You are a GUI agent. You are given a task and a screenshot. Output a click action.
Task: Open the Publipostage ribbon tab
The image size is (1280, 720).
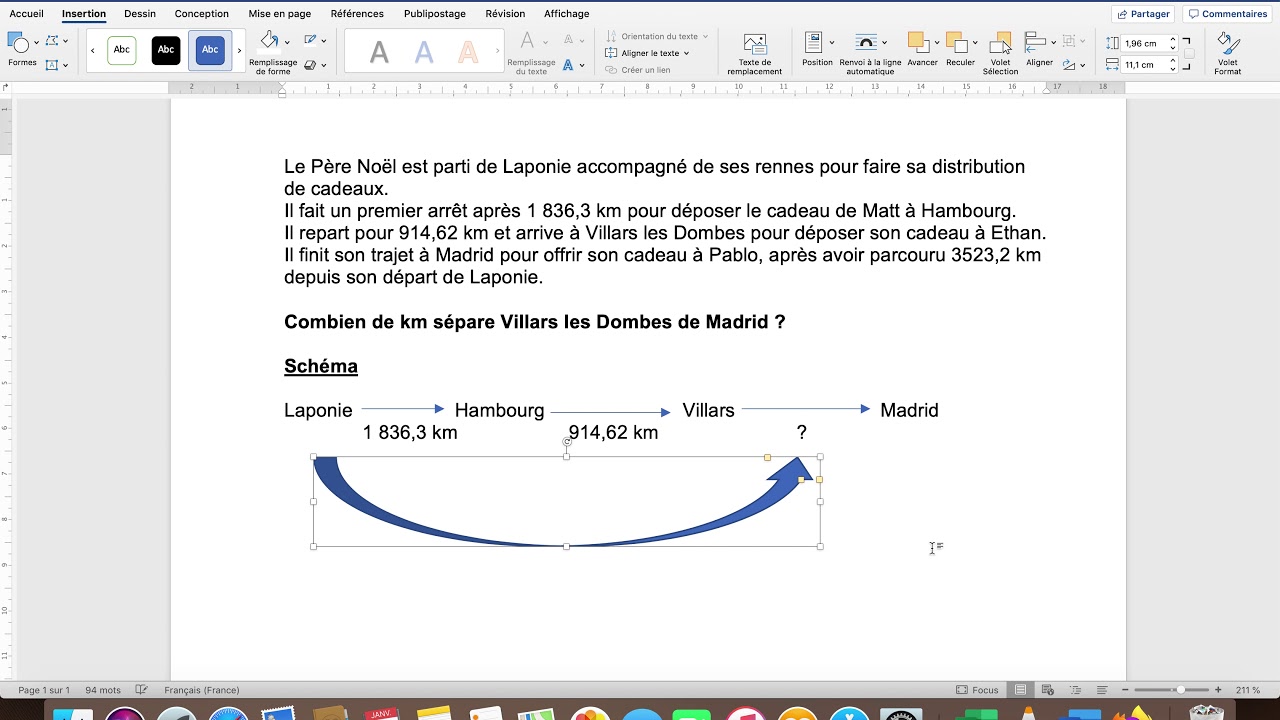[435, 14]
